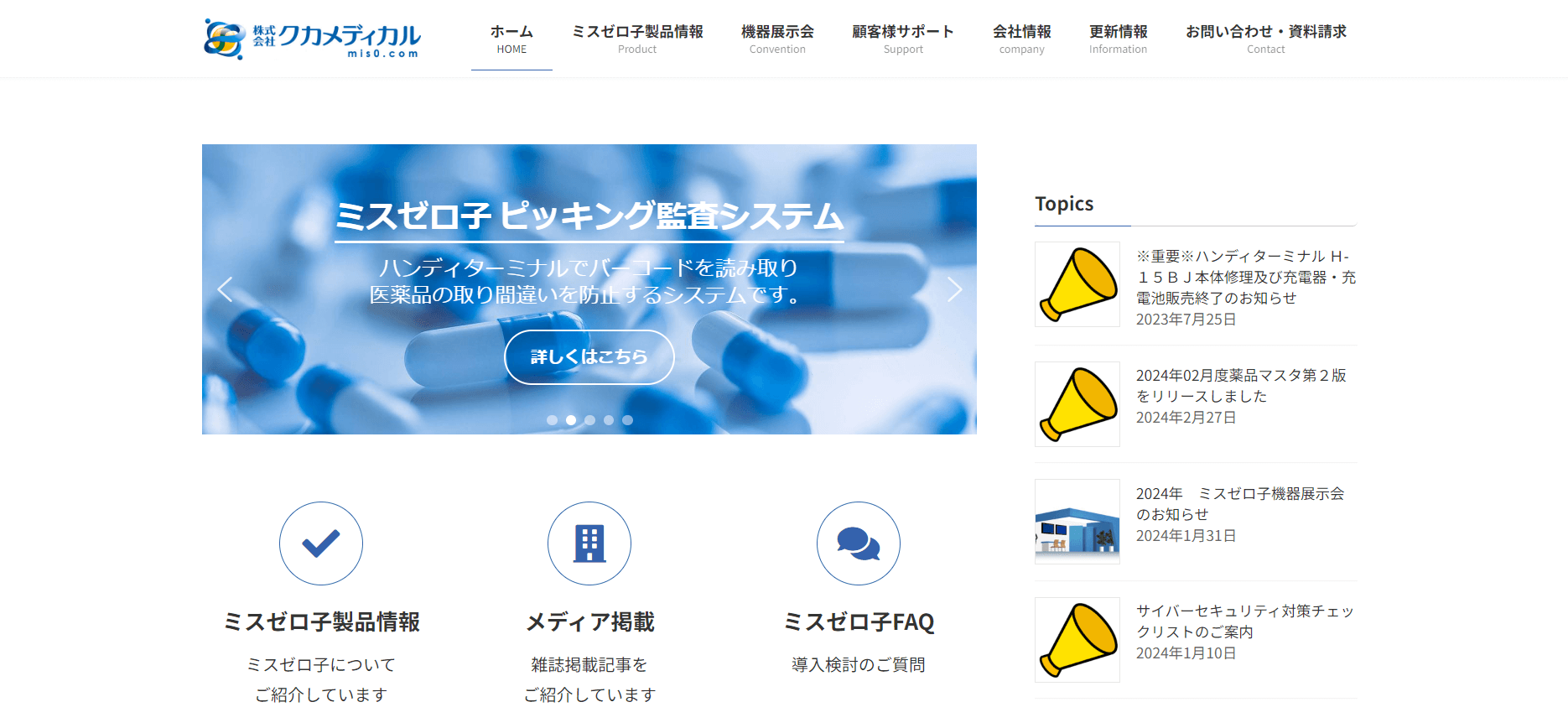
Task: Click description text ミスゼロ子について
Action: coord(321,665)
